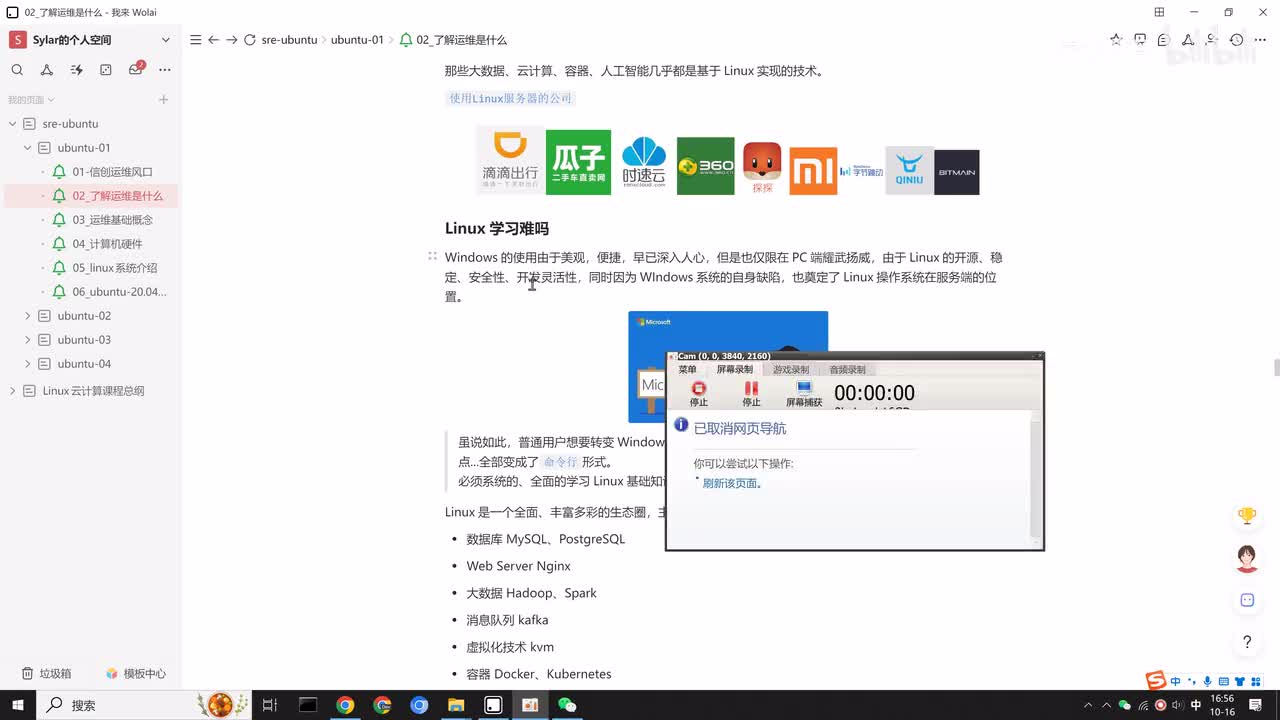Click the question mark help icon
The height and width of the screenshot is (720, 1280).
1247,642
